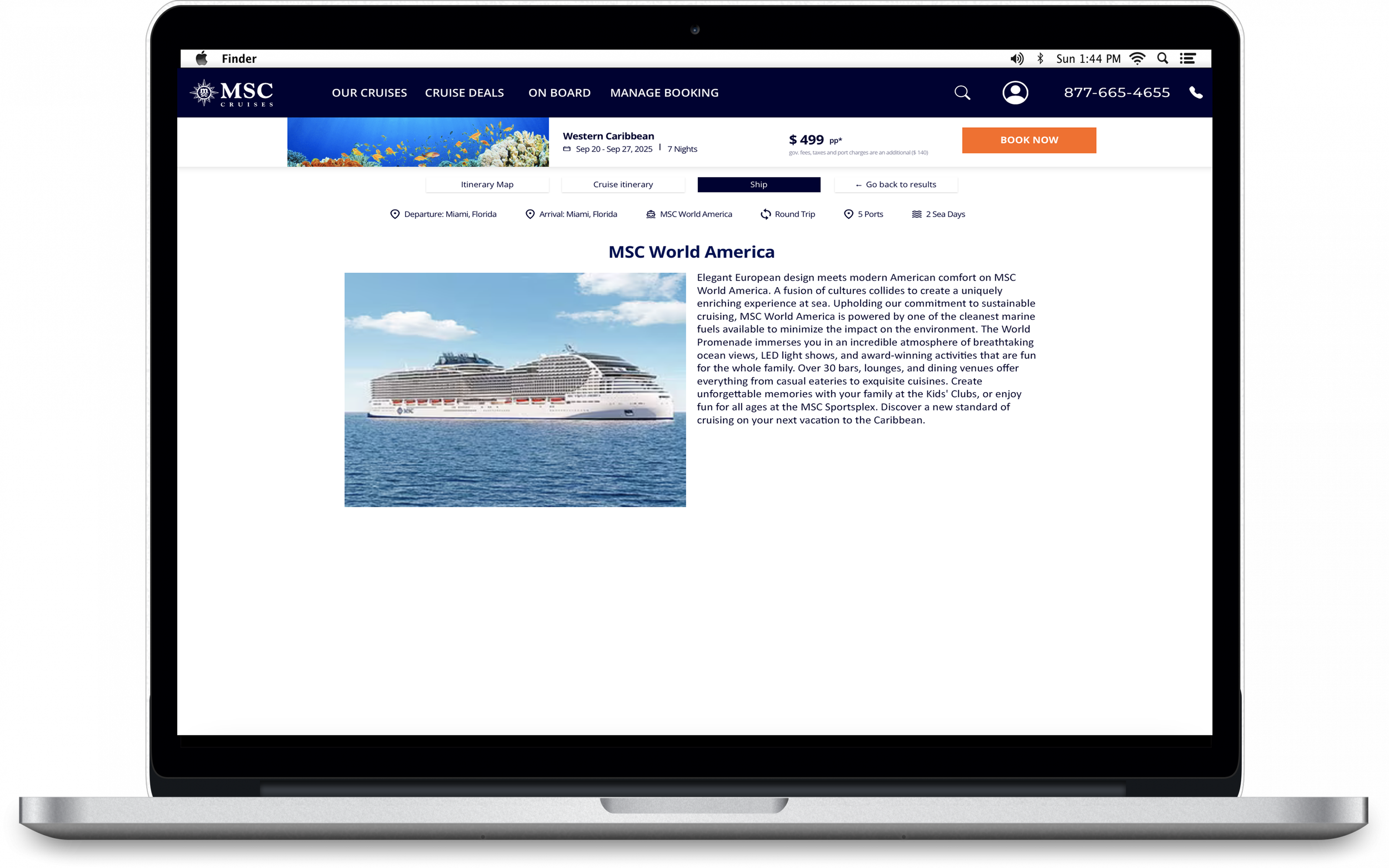The height and width of the screenshot is (868, 1389).
Task: Click the Round Trip arrows icon
Action: click(x=765, y=214)
